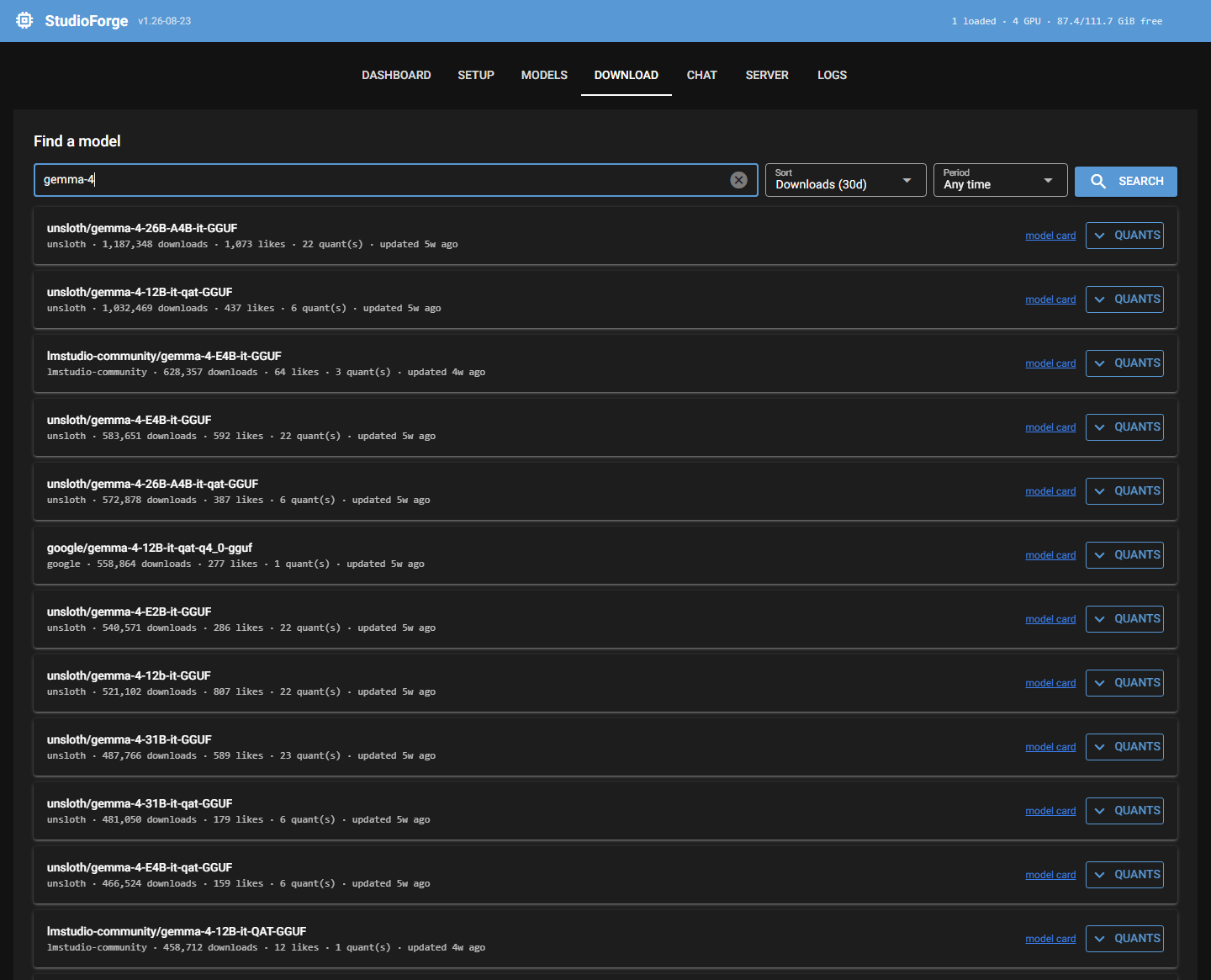Click the 521,102 downloads stats line
The height and width of the screenshot is (980, 1211).
tap(241, 692)
